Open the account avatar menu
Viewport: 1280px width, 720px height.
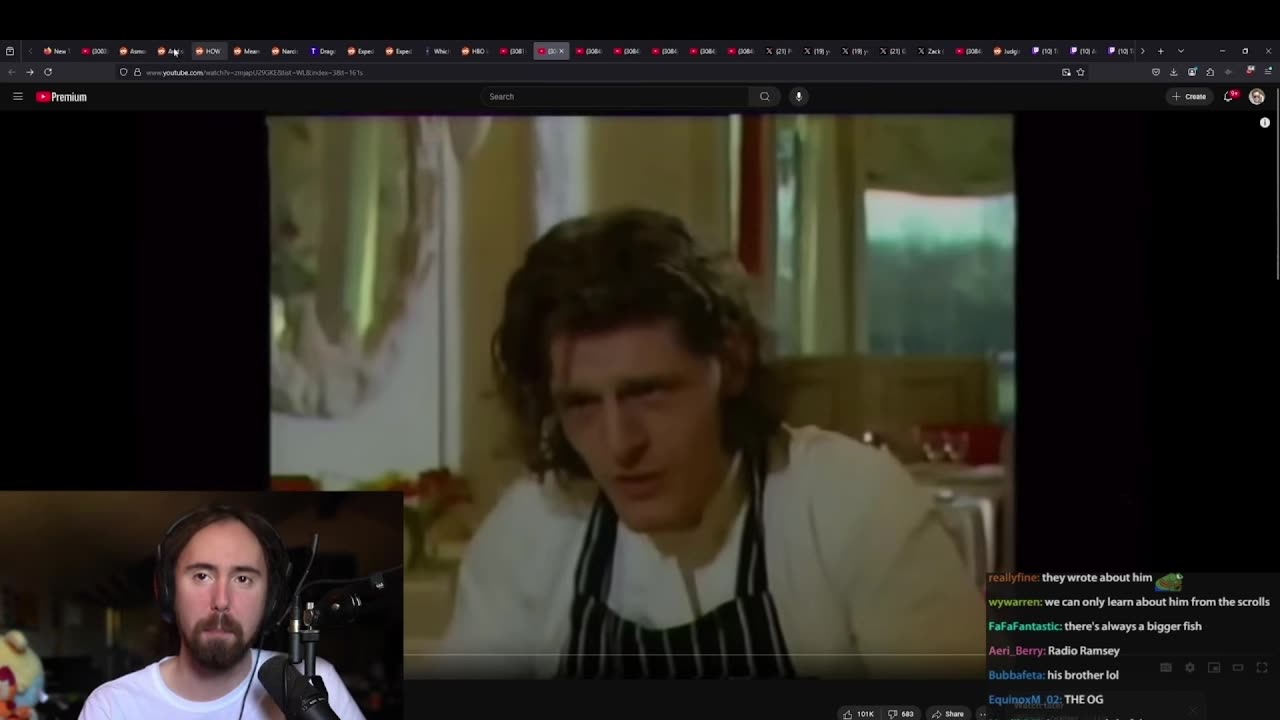[x=1257, y=96]
